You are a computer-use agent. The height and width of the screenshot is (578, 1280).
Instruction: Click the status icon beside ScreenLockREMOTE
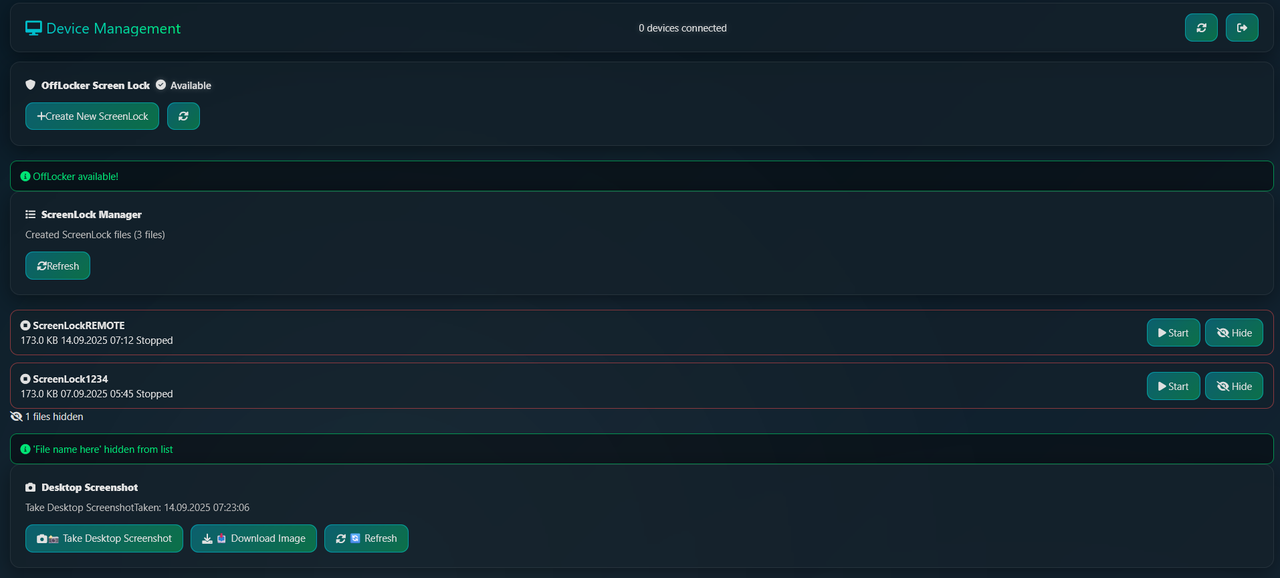25,325
